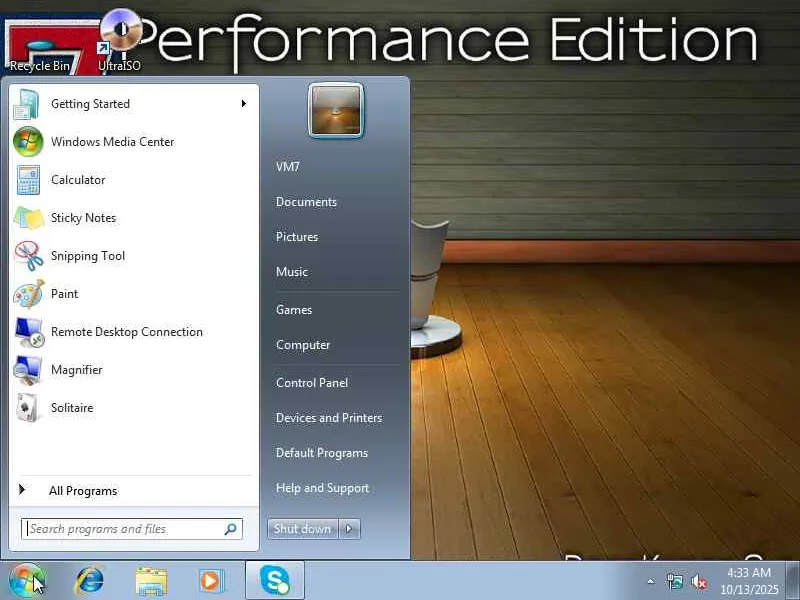Click the Show desktop button

793,581
